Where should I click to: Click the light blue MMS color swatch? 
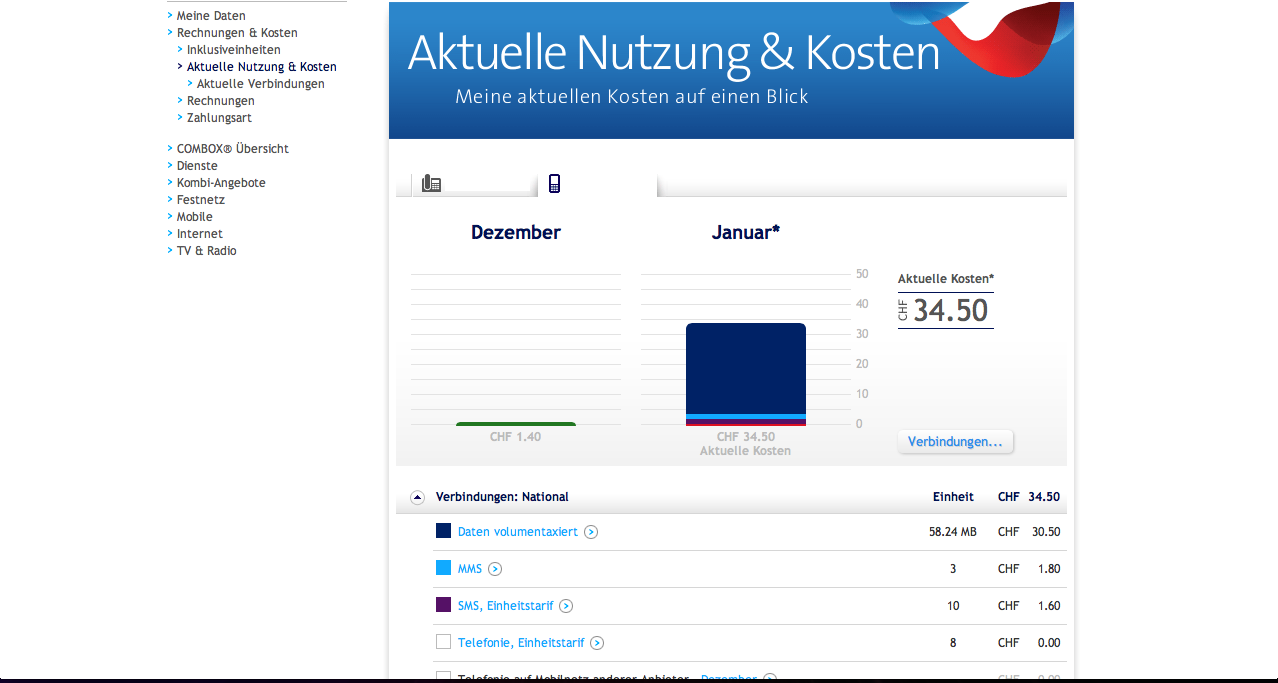443,568
